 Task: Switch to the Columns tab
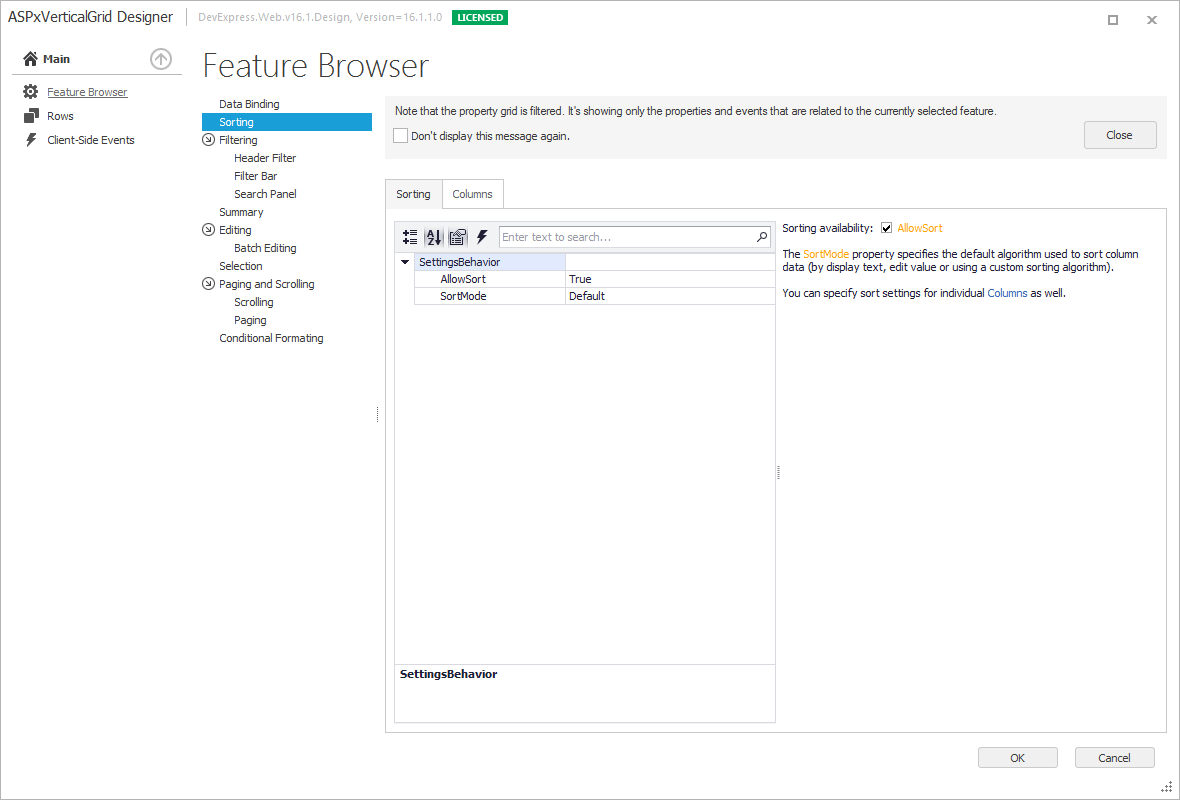(472, 193)
